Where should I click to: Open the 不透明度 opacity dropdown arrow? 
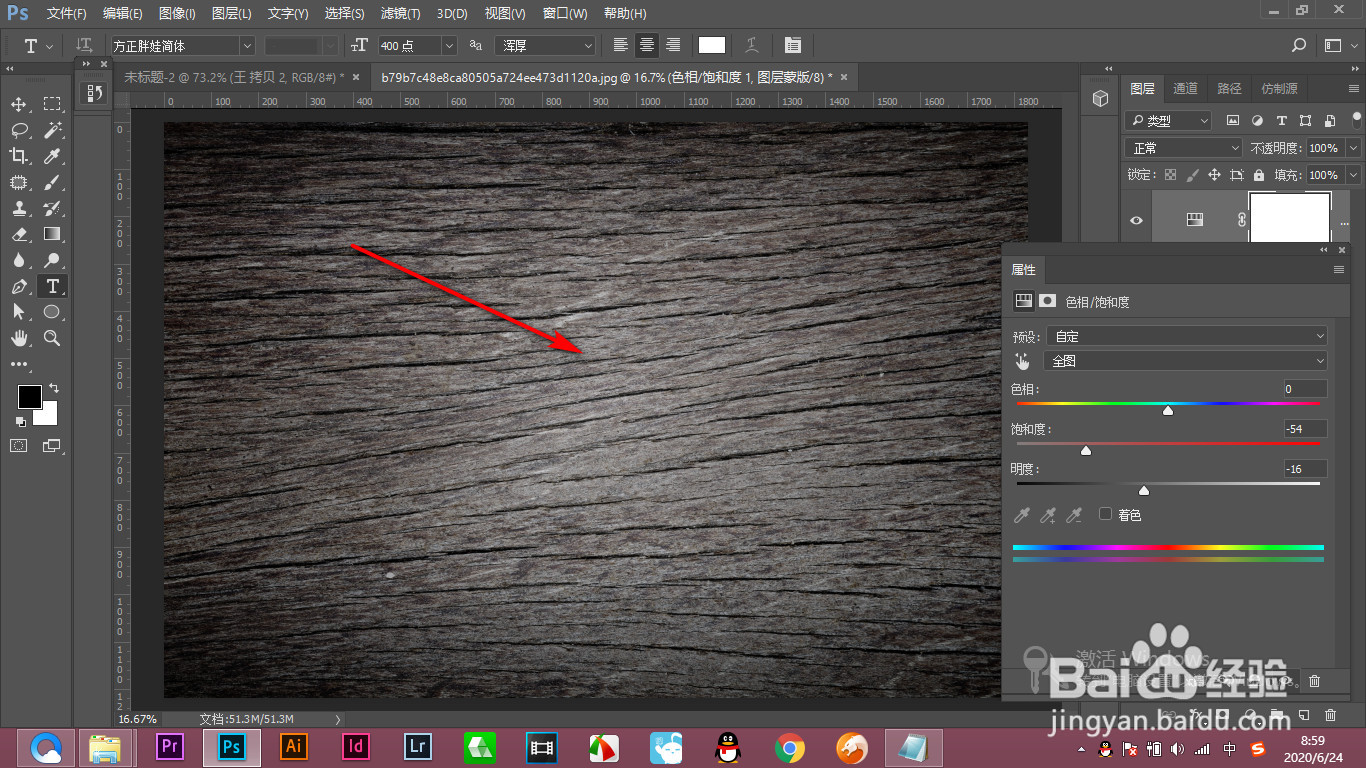1353,148
